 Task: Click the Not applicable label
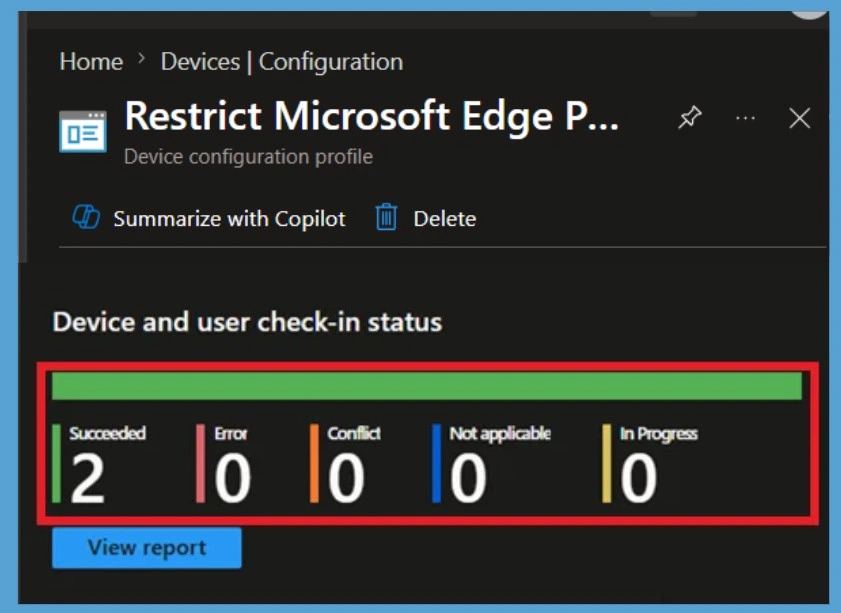click(x=500, y=434)
